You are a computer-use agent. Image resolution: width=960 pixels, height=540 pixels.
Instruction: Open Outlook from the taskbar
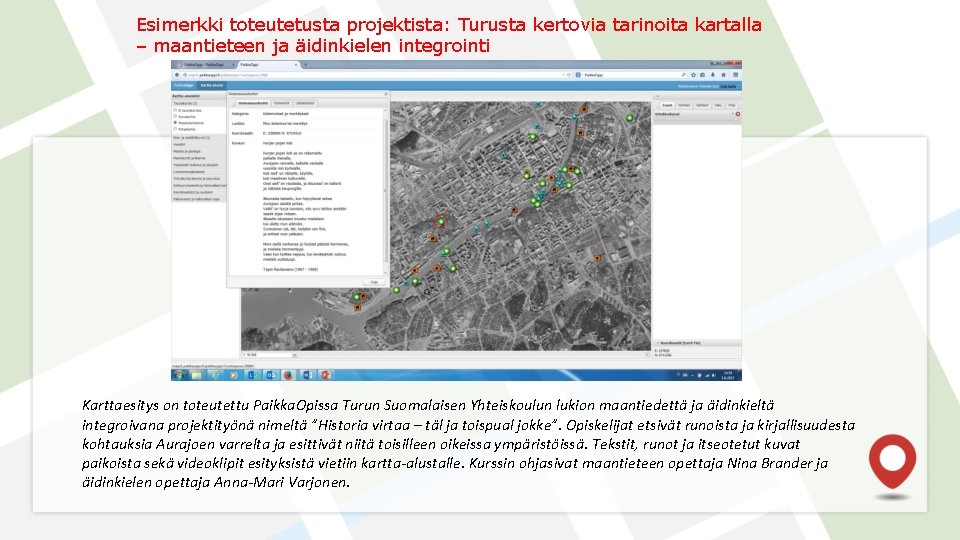pos(271,375)
